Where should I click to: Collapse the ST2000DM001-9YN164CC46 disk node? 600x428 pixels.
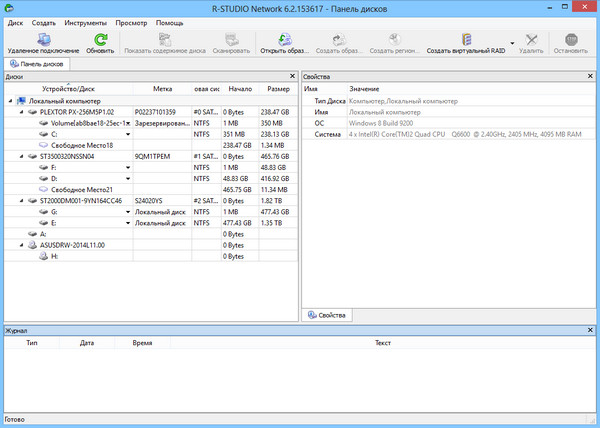pyautogui.click(x=21, y=200)
